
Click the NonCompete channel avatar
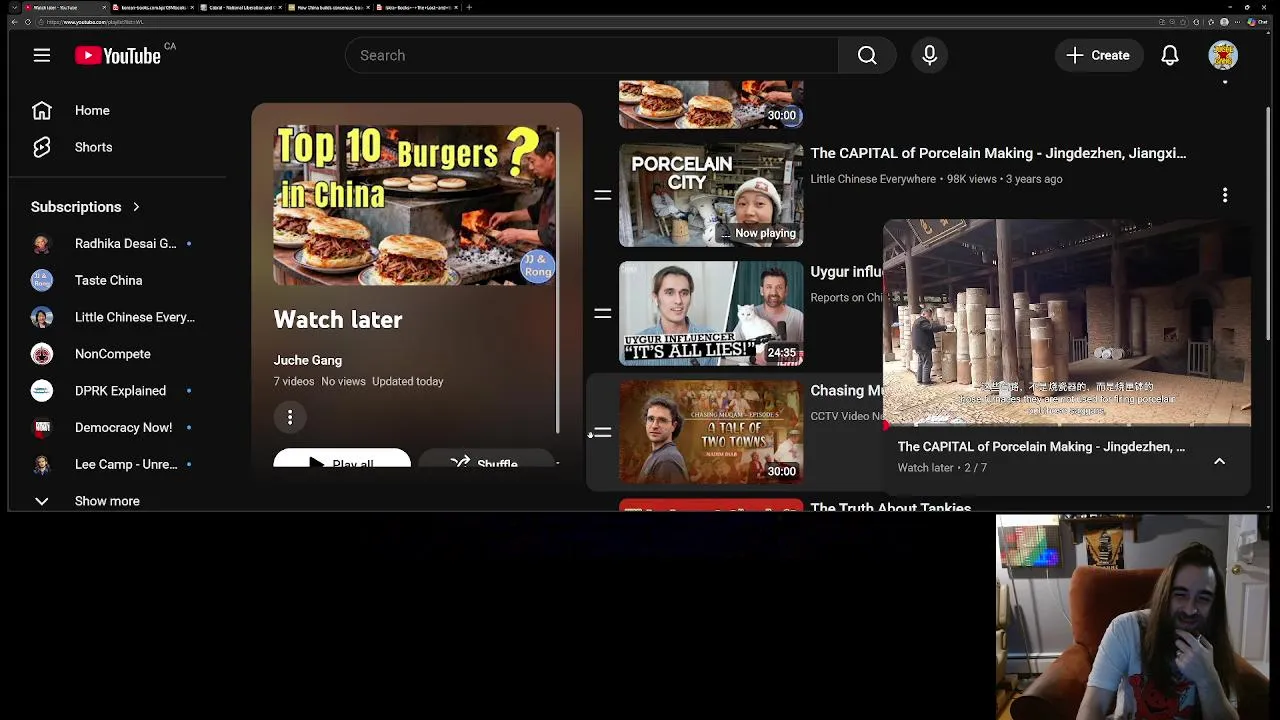[42, 354]
